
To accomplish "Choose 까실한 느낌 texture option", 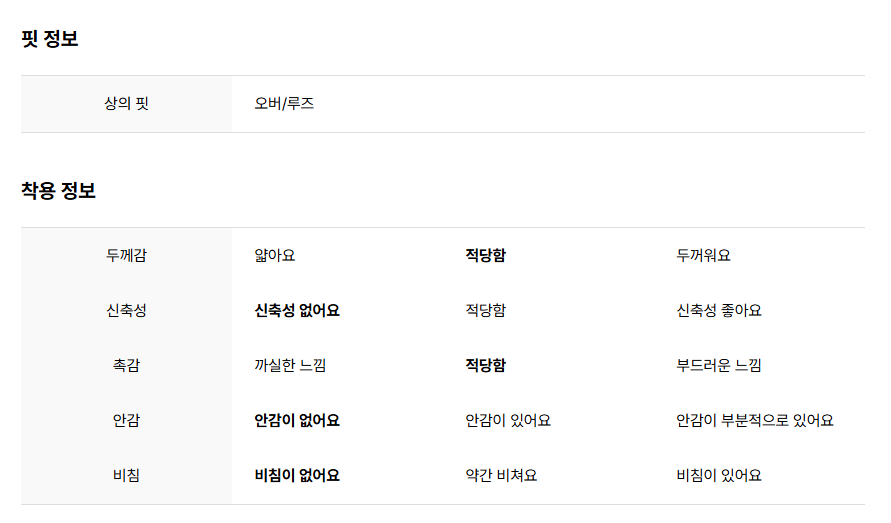I will tap(290, 365).
